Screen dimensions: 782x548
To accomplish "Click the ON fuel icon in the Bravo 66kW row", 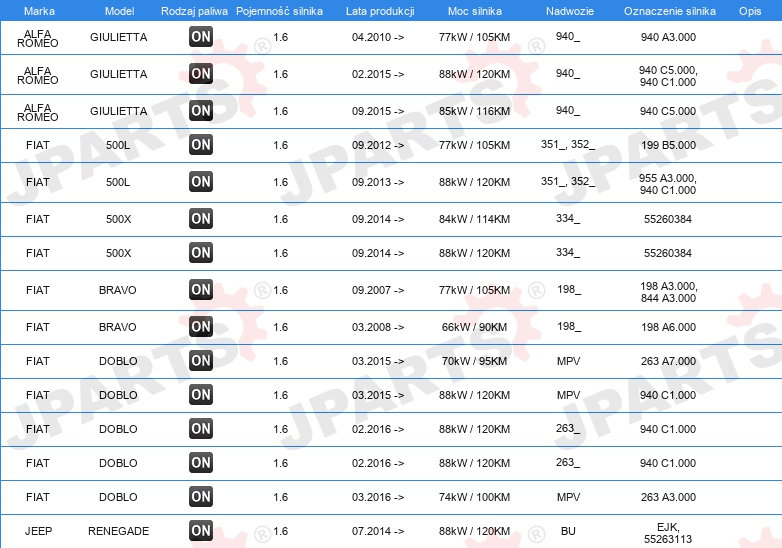I will click(201, 327).
